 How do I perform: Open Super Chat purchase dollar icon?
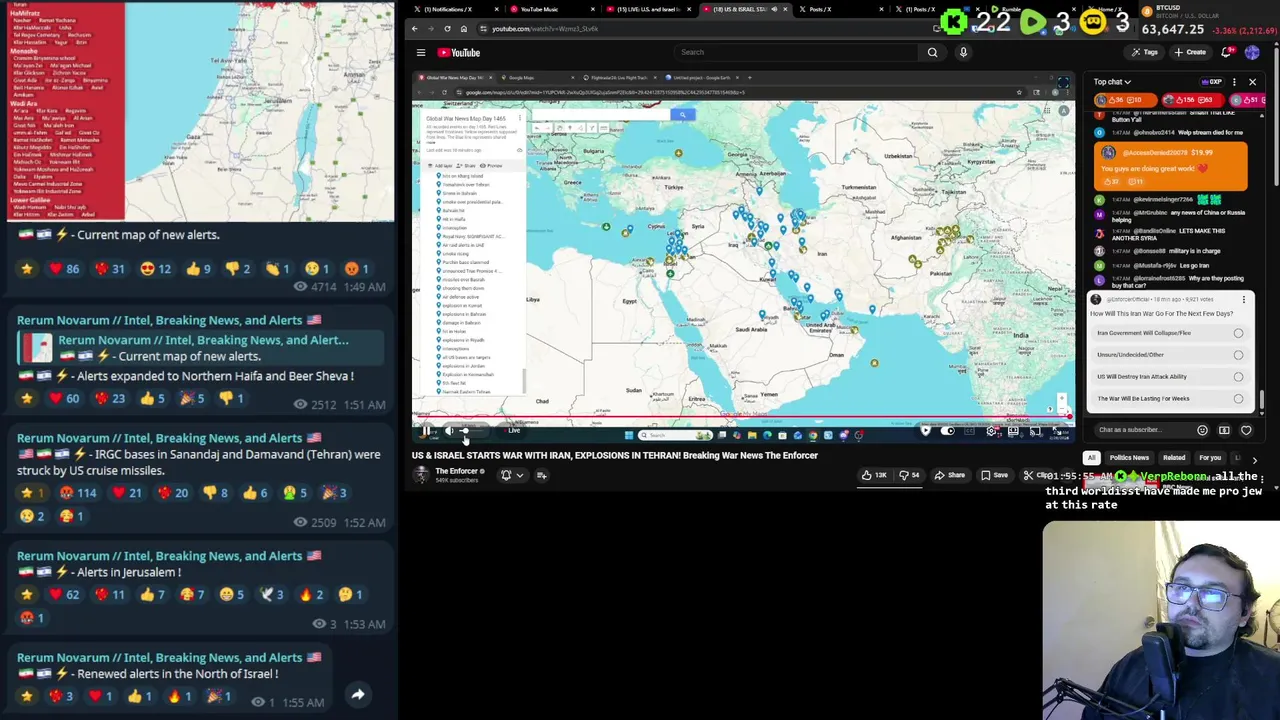1224,430
